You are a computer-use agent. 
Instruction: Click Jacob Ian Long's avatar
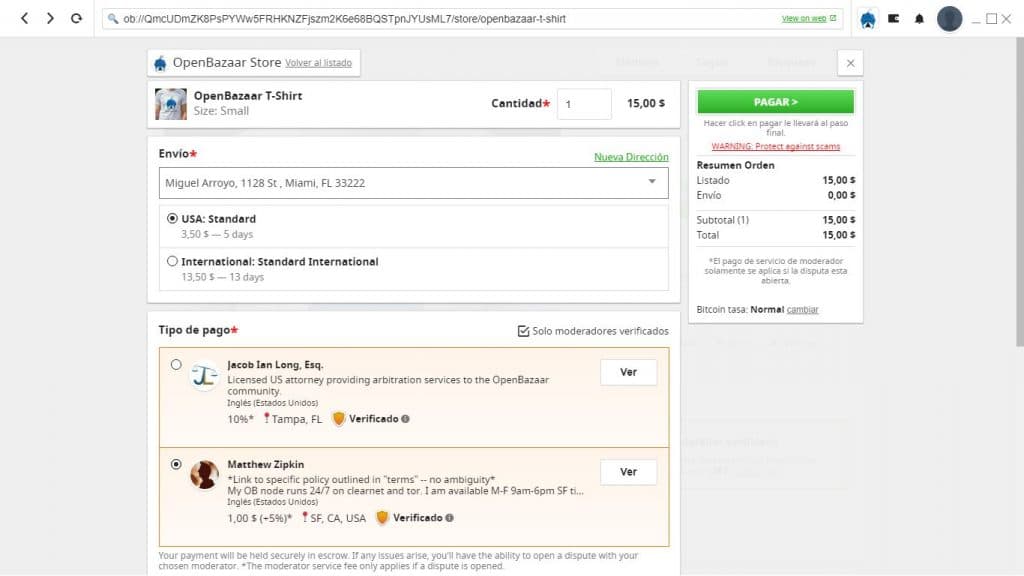click(204, 376)
